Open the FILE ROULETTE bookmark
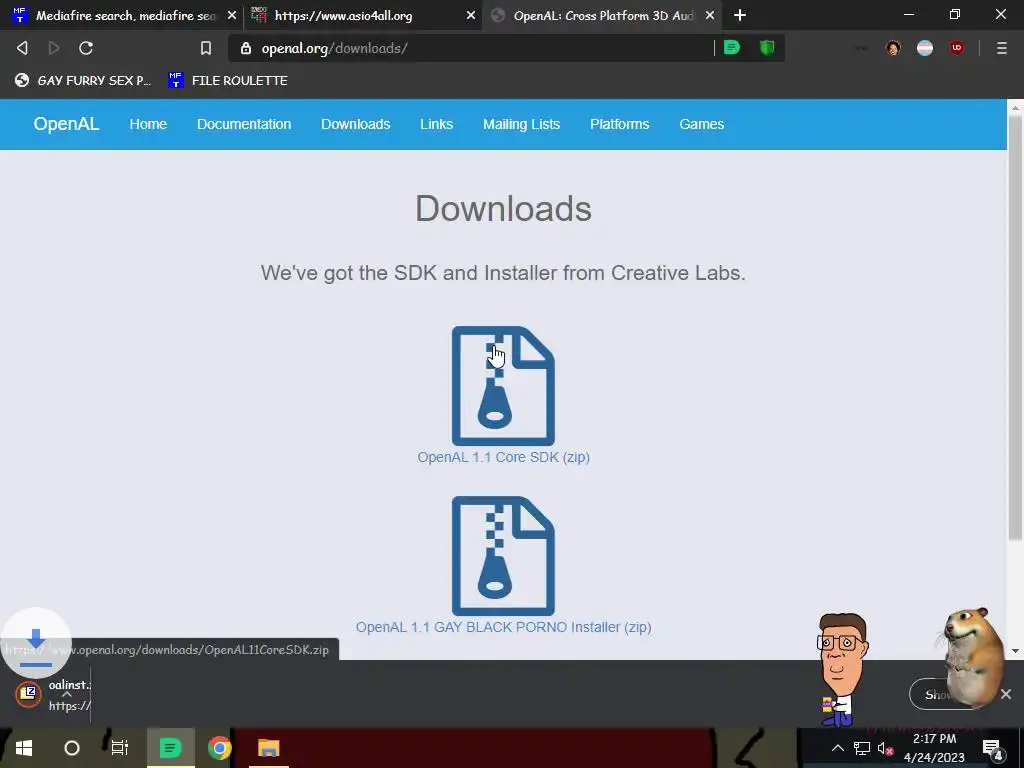The height and width of the screenshot is (768, 1024). click(228, 80)
